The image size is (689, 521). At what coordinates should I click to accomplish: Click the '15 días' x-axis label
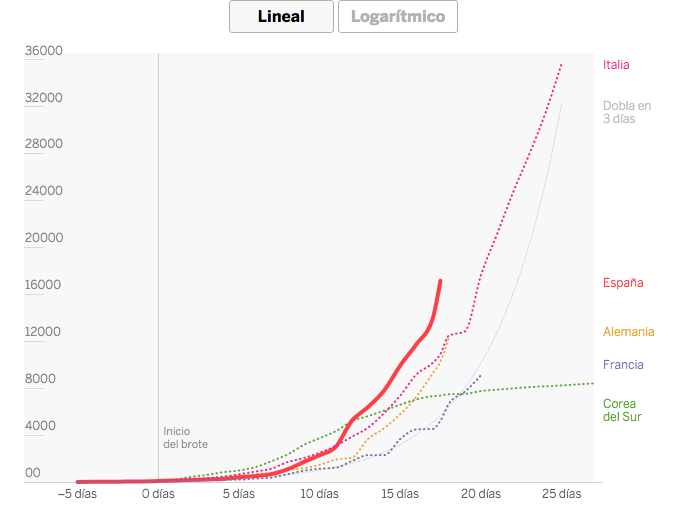coord(400,494)
